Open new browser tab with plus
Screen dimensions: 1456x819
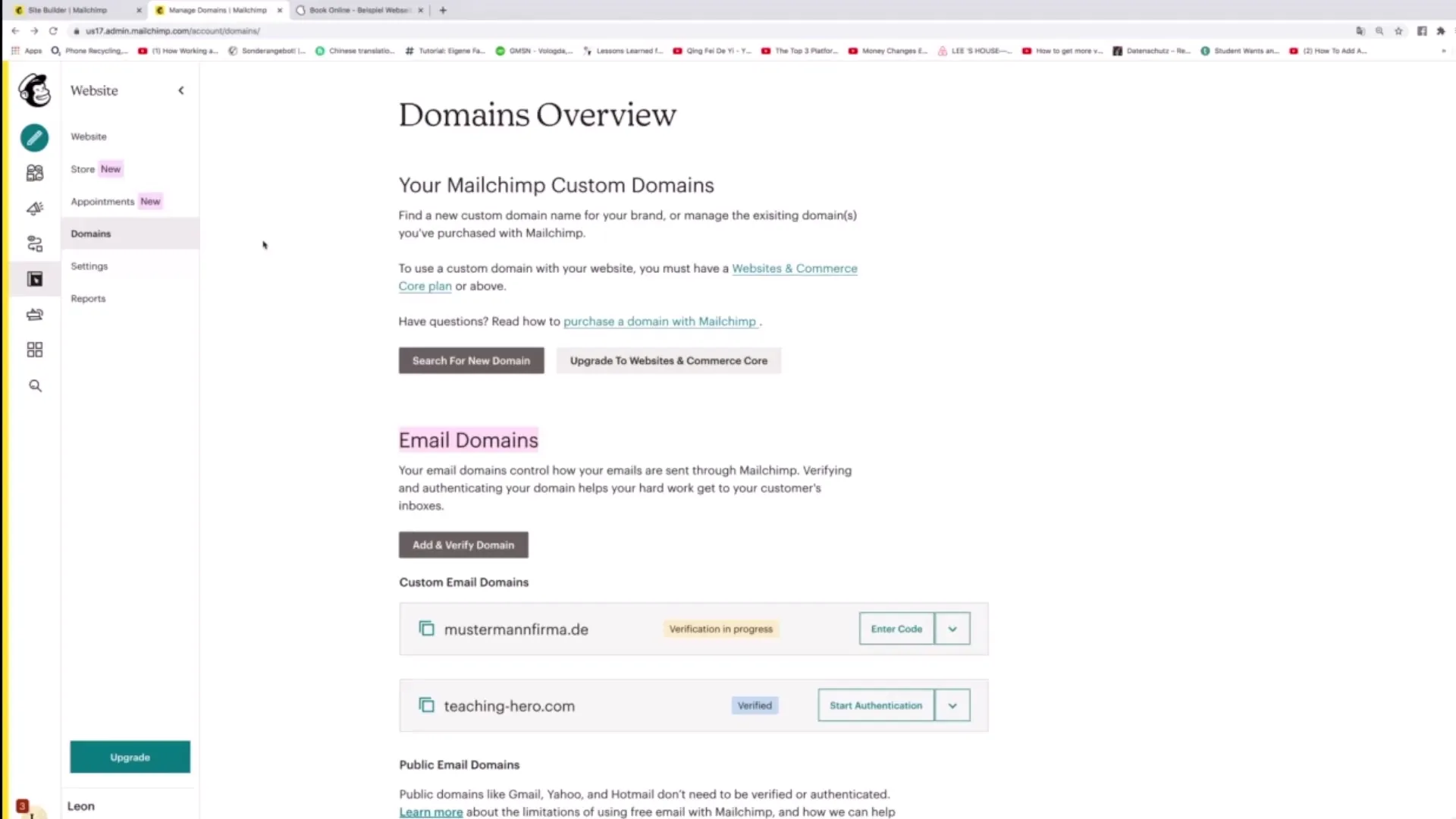click(x=443, y=10)
